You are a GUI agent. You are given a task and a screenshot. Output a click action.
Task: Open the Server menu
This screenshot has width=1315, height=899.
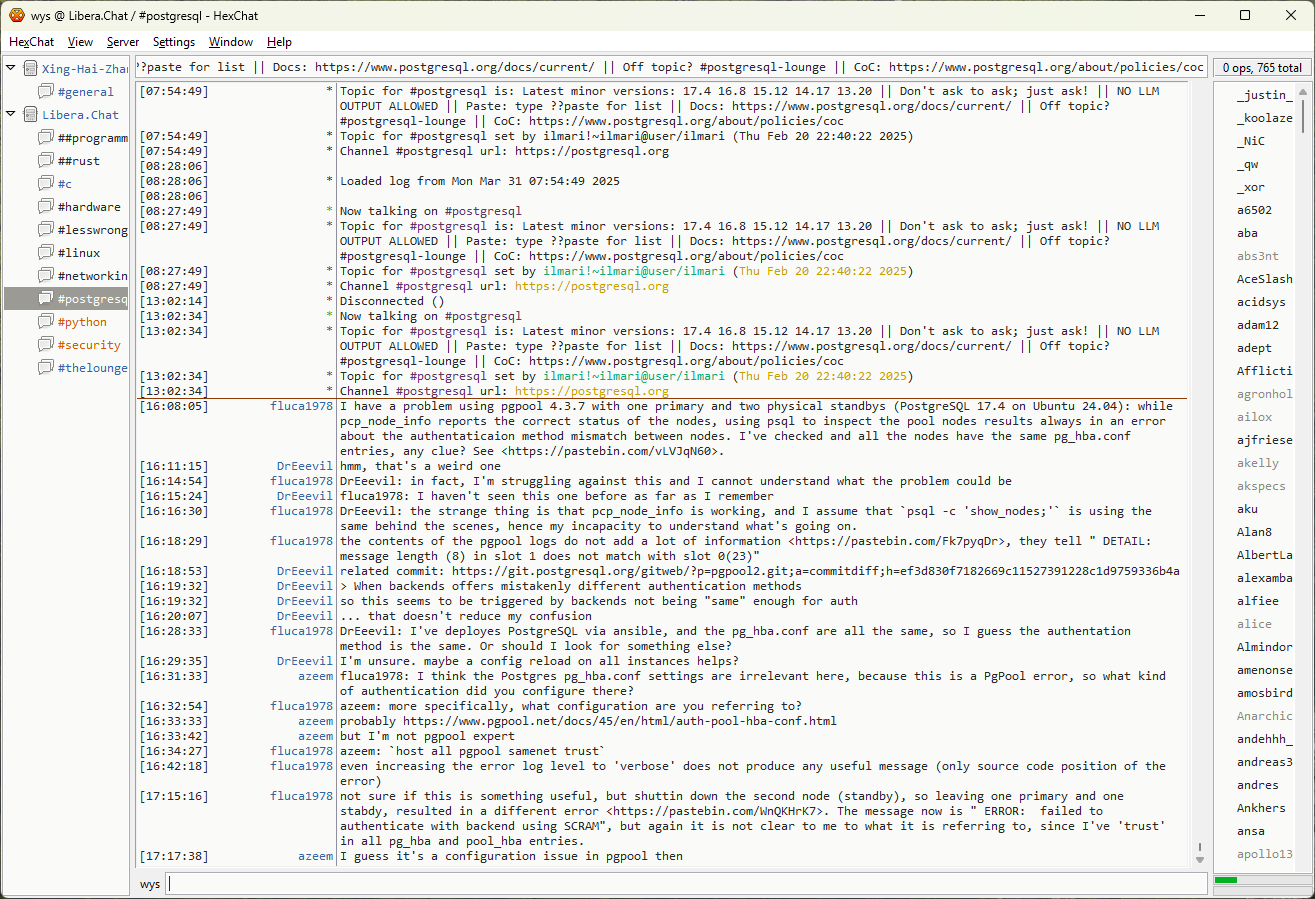(x=123, y=42)
